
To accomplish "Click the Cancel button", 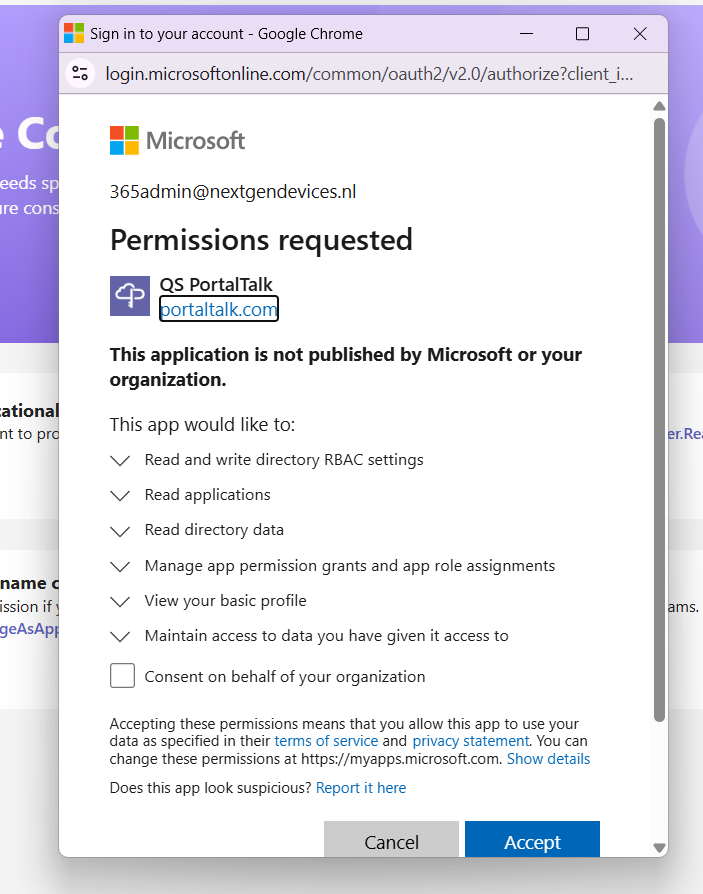I will tap(392, 839).
